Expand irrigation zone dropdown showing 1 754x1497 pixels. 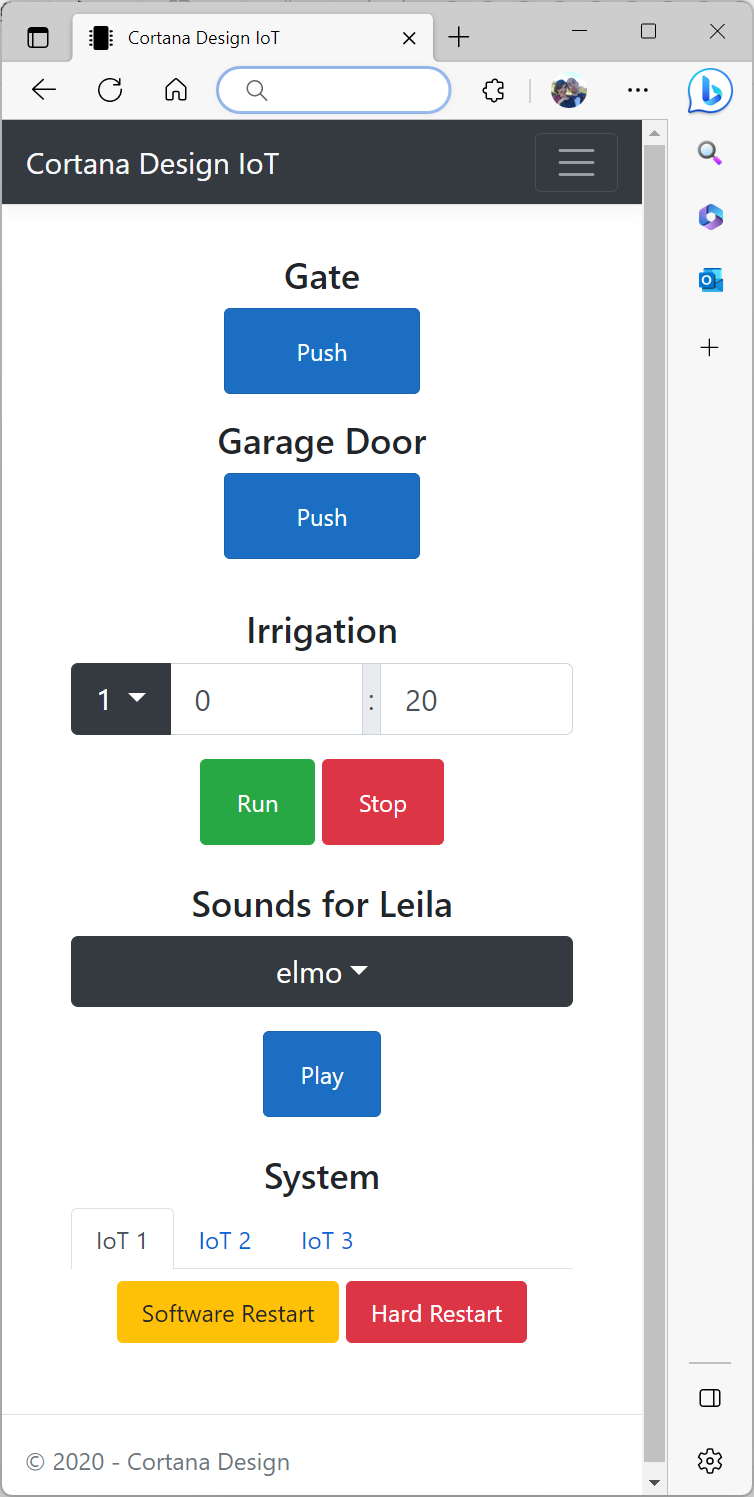coord(121,699)
